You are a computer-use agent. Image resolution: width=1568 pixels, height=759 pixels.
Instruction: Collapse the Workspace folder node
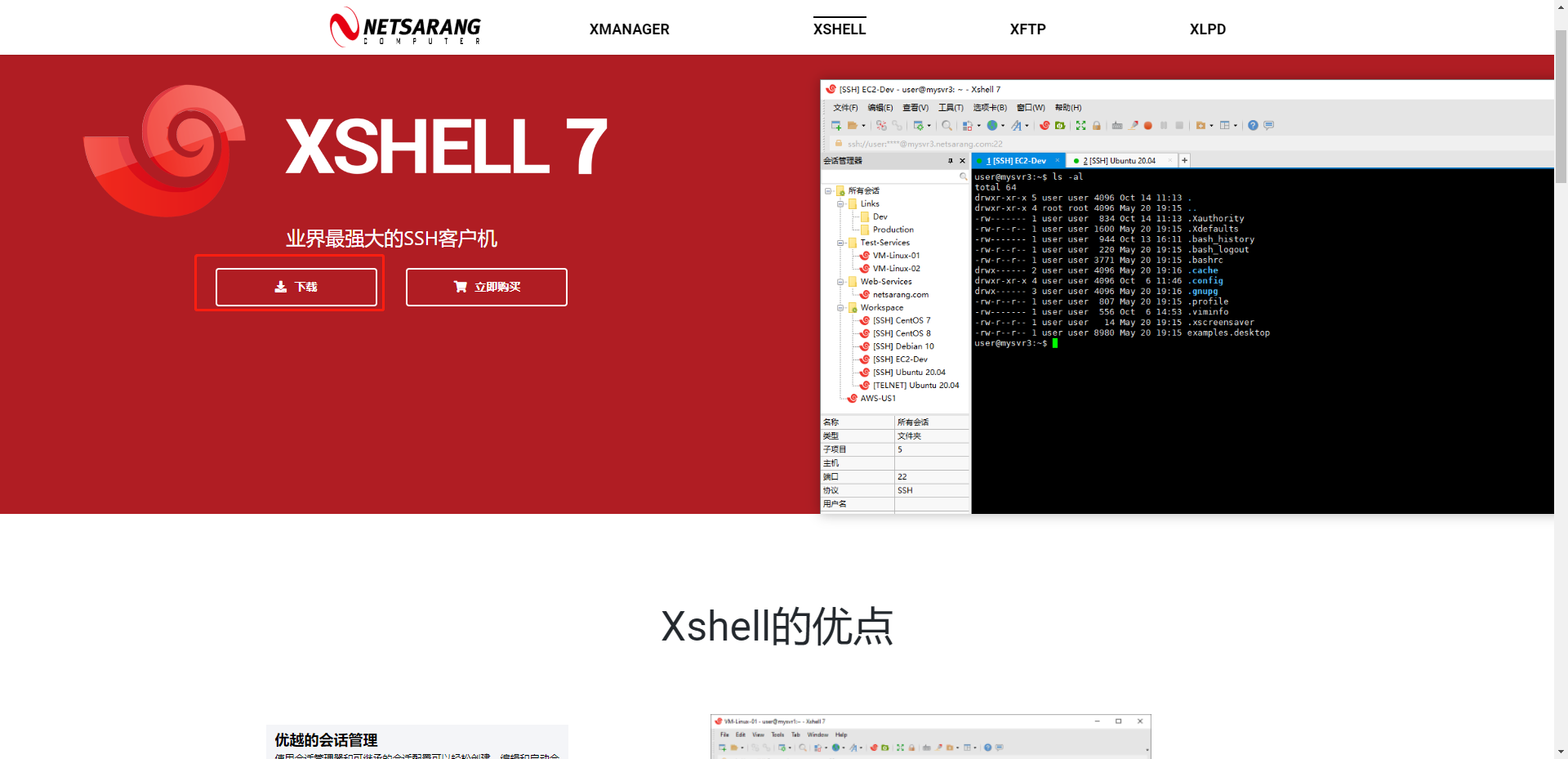tap(840, 308)
